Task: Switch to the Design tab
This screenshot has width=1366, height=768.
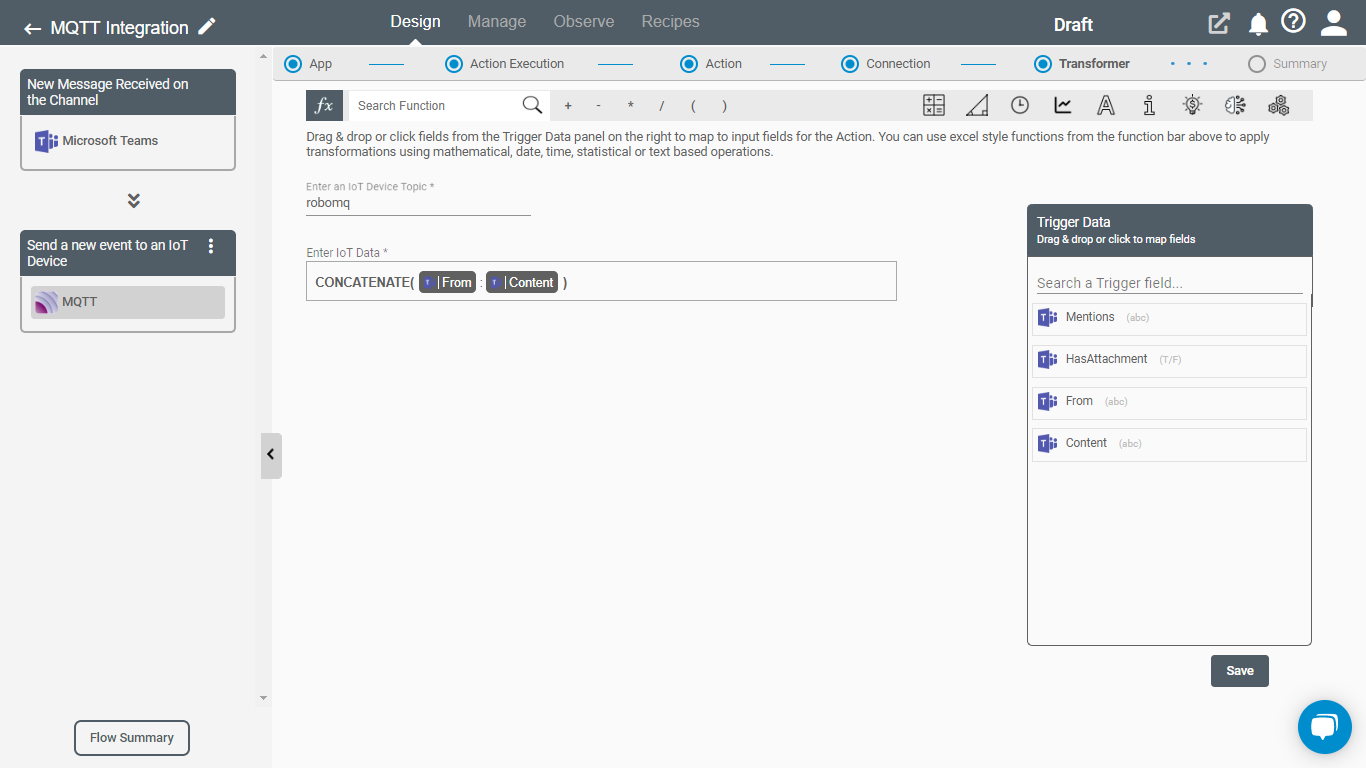Action: point(415,21)
